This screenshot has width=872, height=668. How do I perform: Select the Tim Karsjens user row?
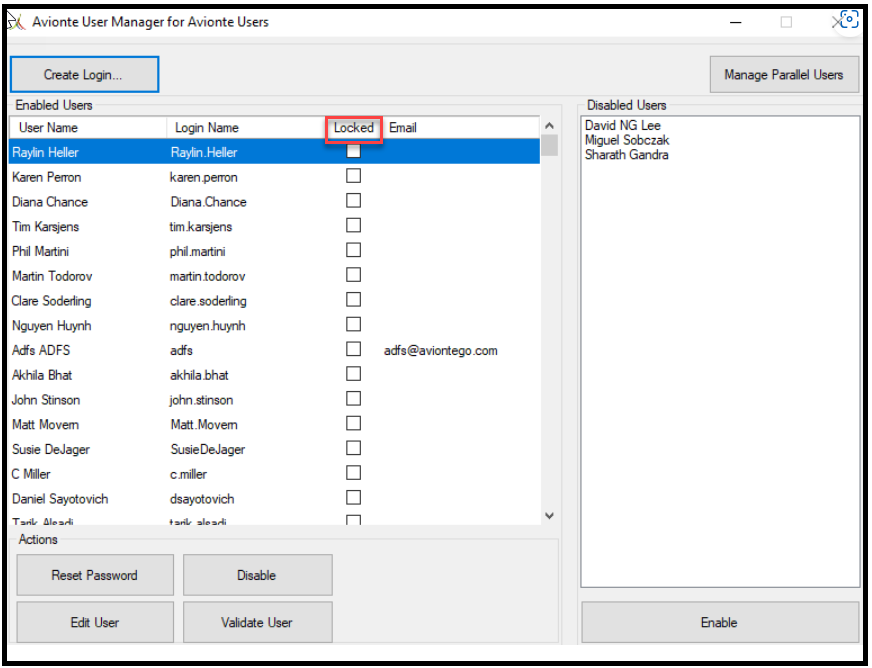coord(274,226)
